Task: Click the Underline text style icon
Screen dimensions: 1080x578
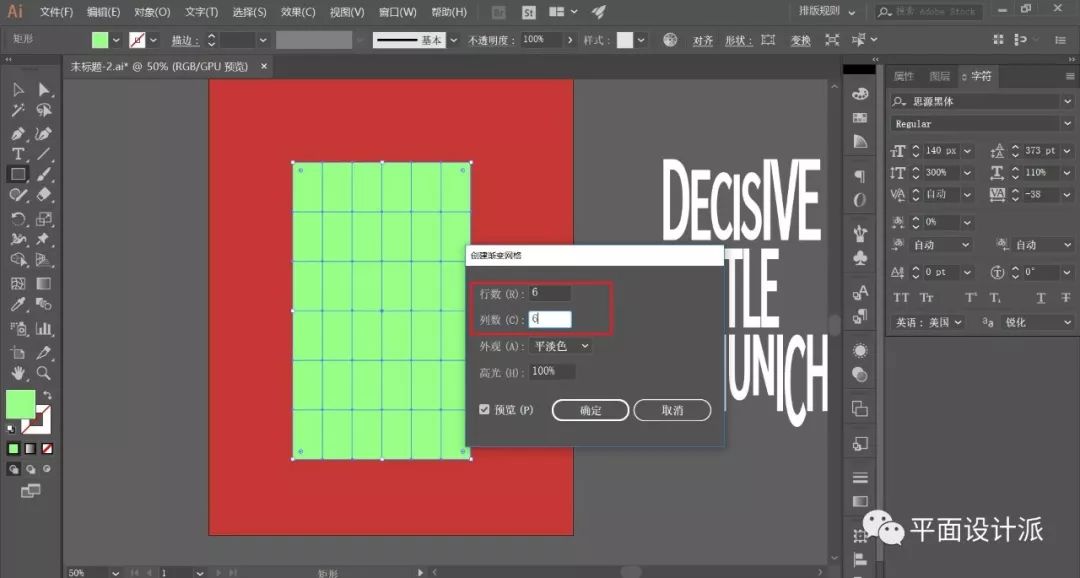Action: tap(1040, 298)
